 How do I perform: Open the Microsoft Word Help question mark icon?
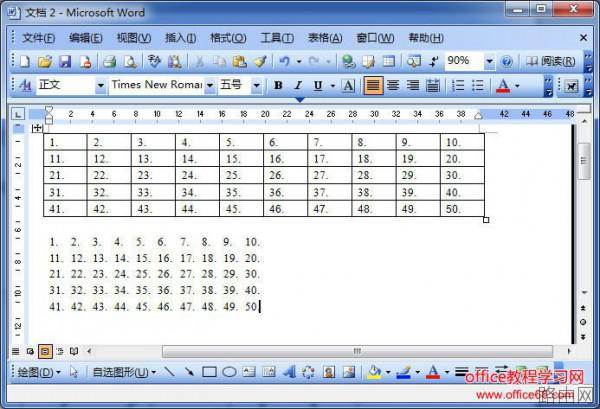[507, 62]
